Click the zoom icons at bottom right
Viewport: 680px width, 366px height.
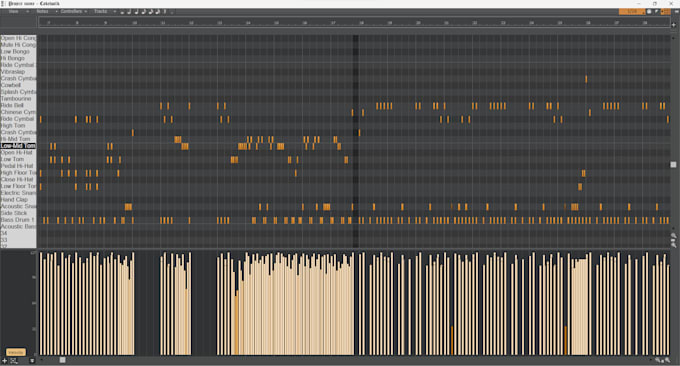(662, 360)
